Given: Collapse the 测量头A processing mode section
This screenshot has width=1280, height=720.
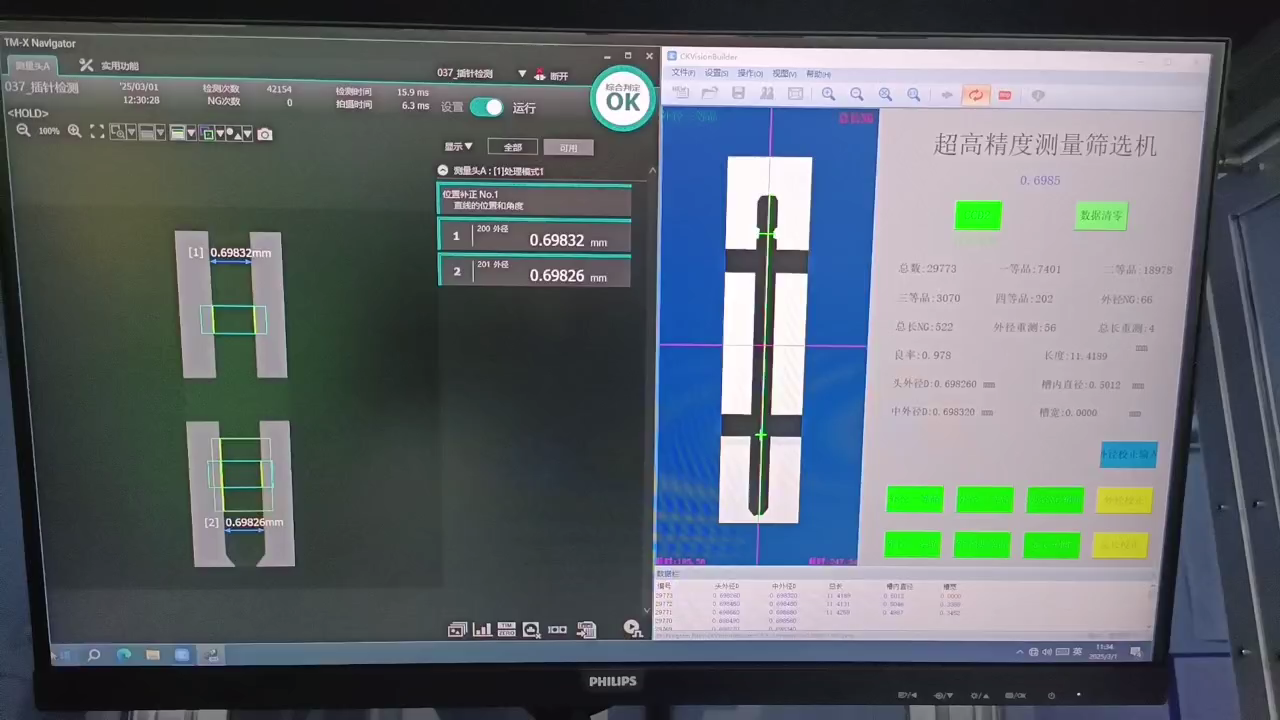Looking at the screenshot, I should click(x=443, y=171).
